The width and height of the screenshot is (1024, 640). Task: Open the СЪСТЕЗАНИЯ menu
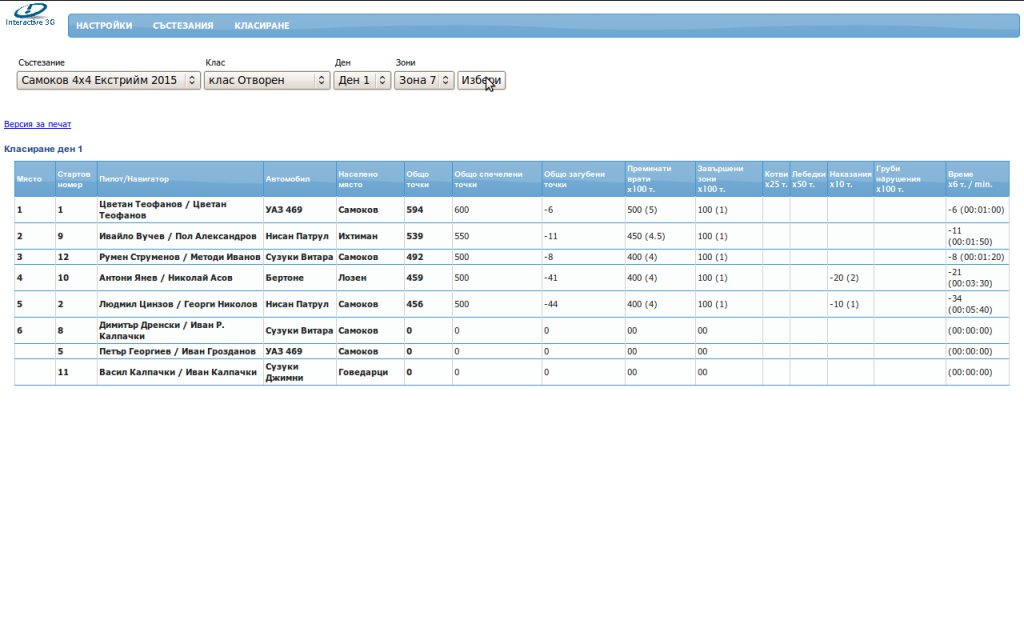183,26
